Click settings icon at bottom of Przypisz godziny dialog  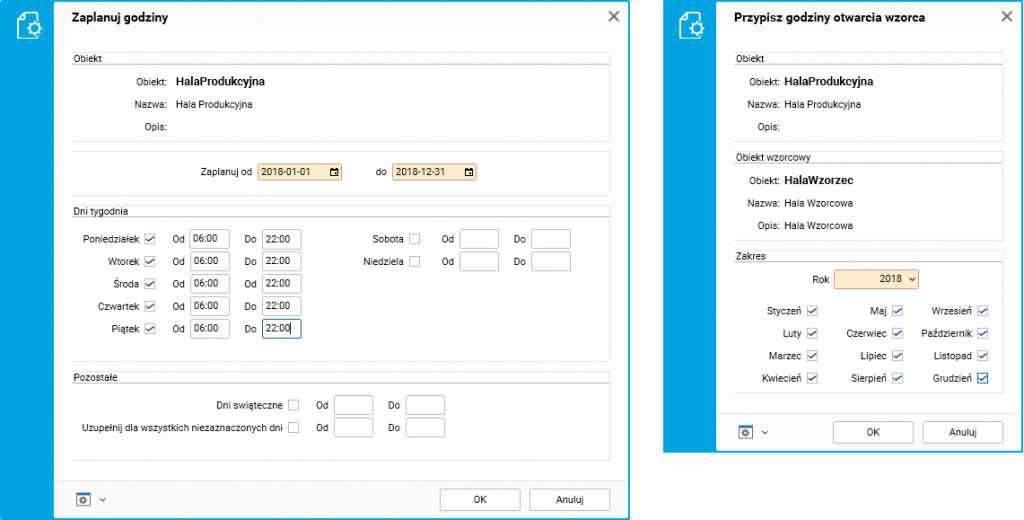coord(746,432)
